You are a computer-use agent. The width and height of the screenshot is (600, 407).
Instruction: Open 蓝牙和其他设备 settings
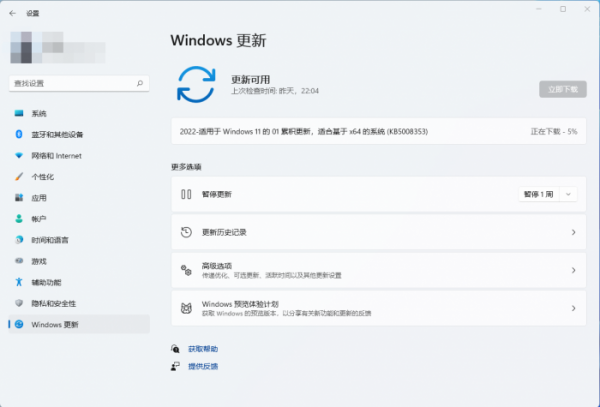pyautogui.click(x=79, y=134)
